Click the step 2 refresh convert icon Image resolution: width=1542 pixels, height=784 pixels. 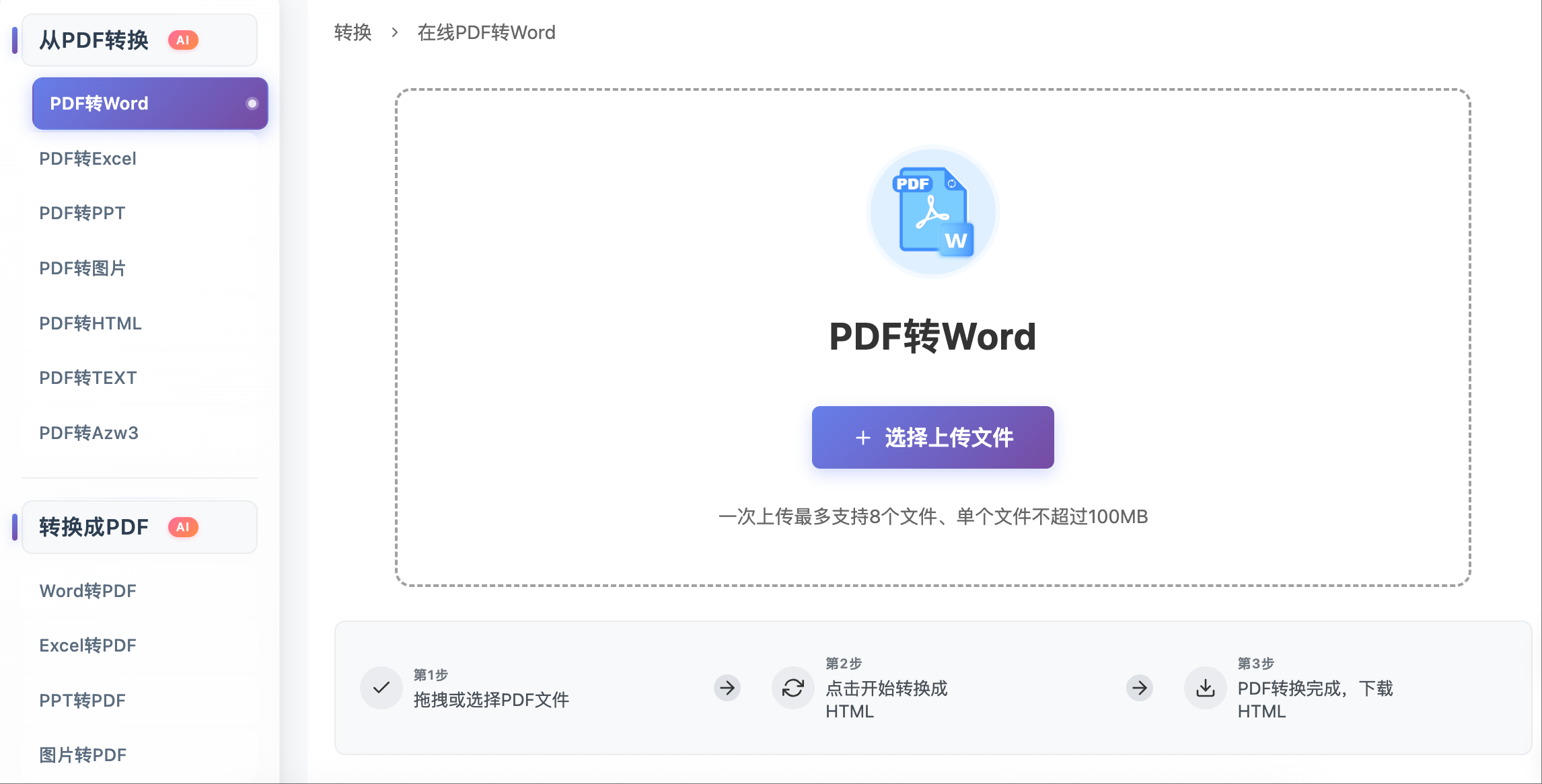793,687
